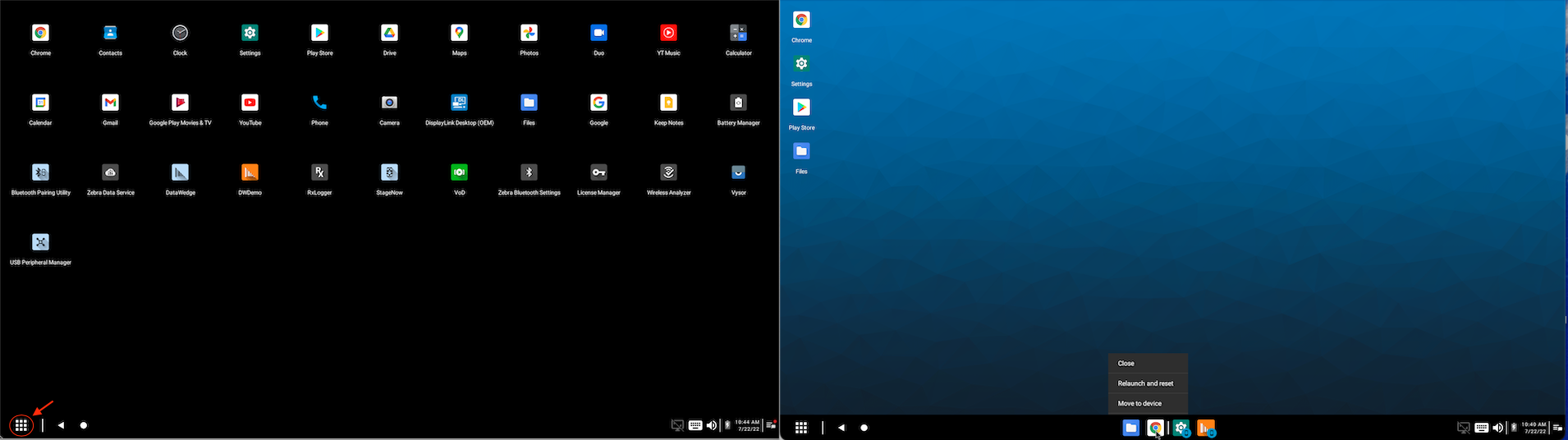Select Move to device menu entry
Viewport: 1568px width, 440px height.
tap(1148, 403)
